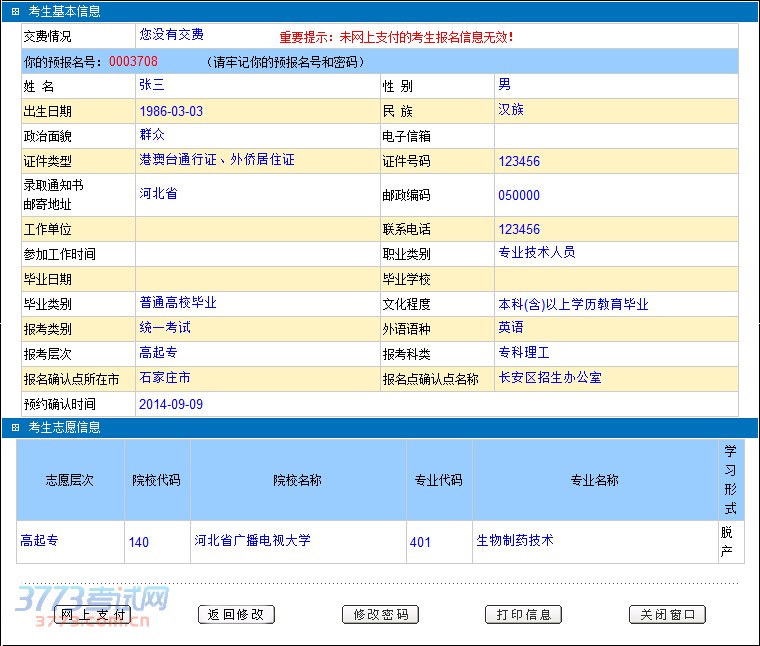Open 修改密码 to change password

pyautogui.click(x=380, y=614)
